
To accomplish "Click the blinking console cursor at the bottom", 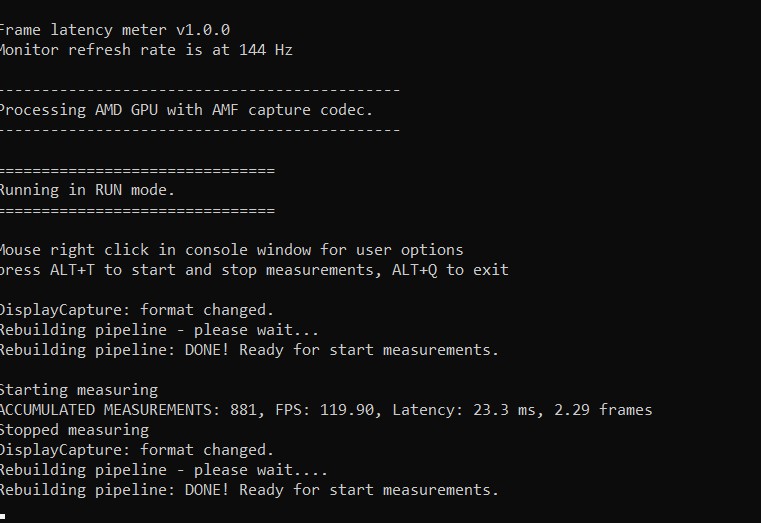I will click(x=2, y=516).
